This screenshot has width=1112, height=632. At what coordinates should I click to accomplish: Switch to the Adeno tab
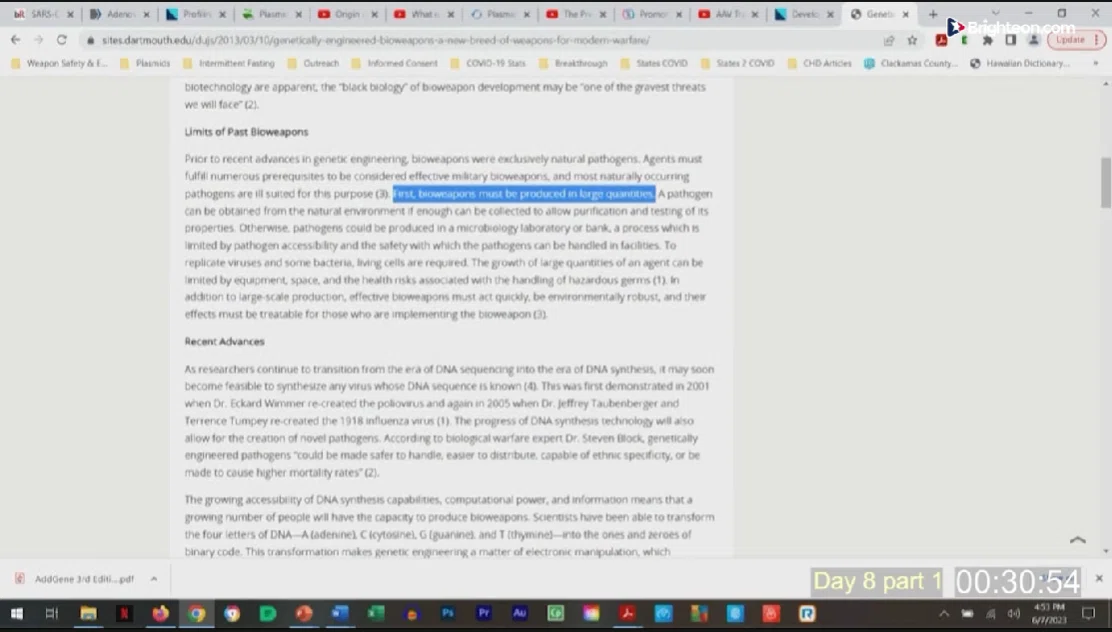coord(120,14)
